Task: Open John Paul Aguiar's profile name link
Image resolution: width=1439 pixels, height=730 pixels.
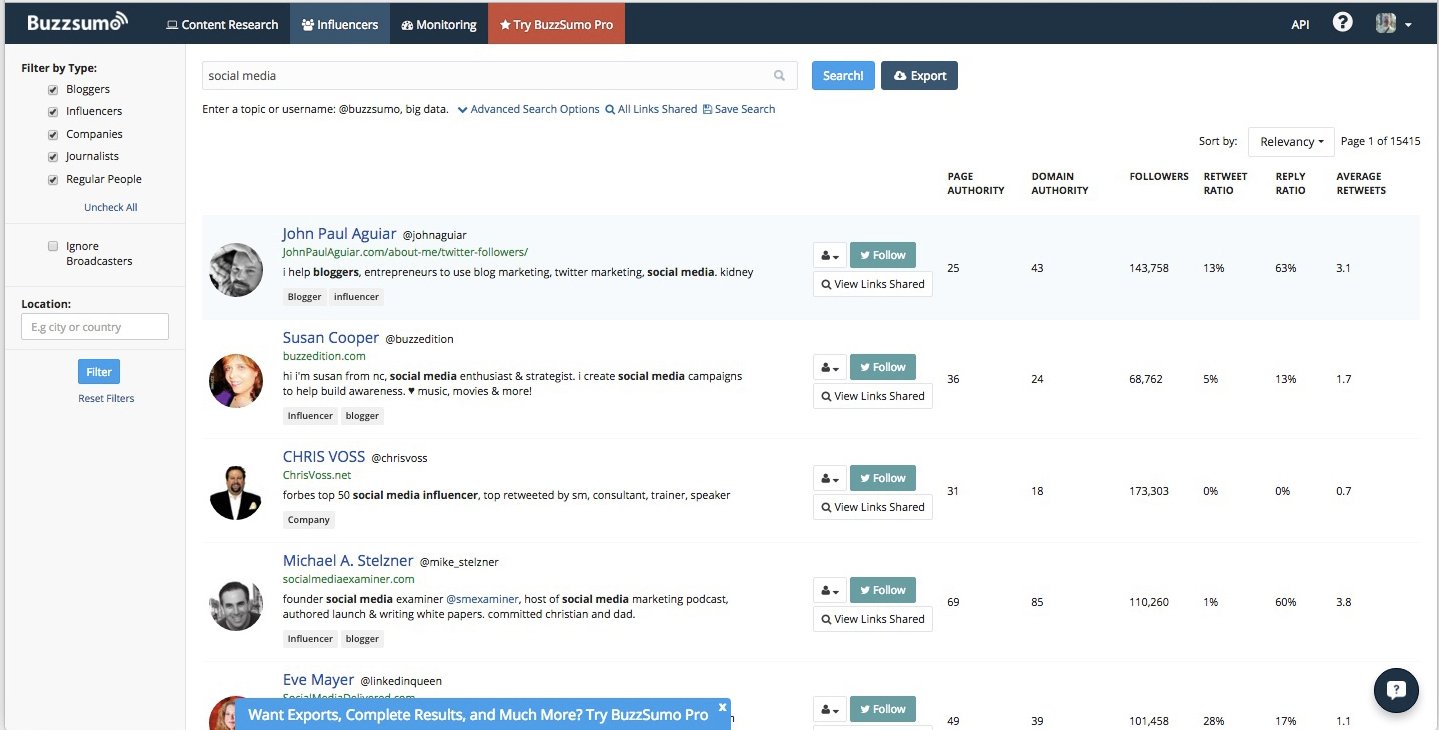Action: click(x=339, y=234)
